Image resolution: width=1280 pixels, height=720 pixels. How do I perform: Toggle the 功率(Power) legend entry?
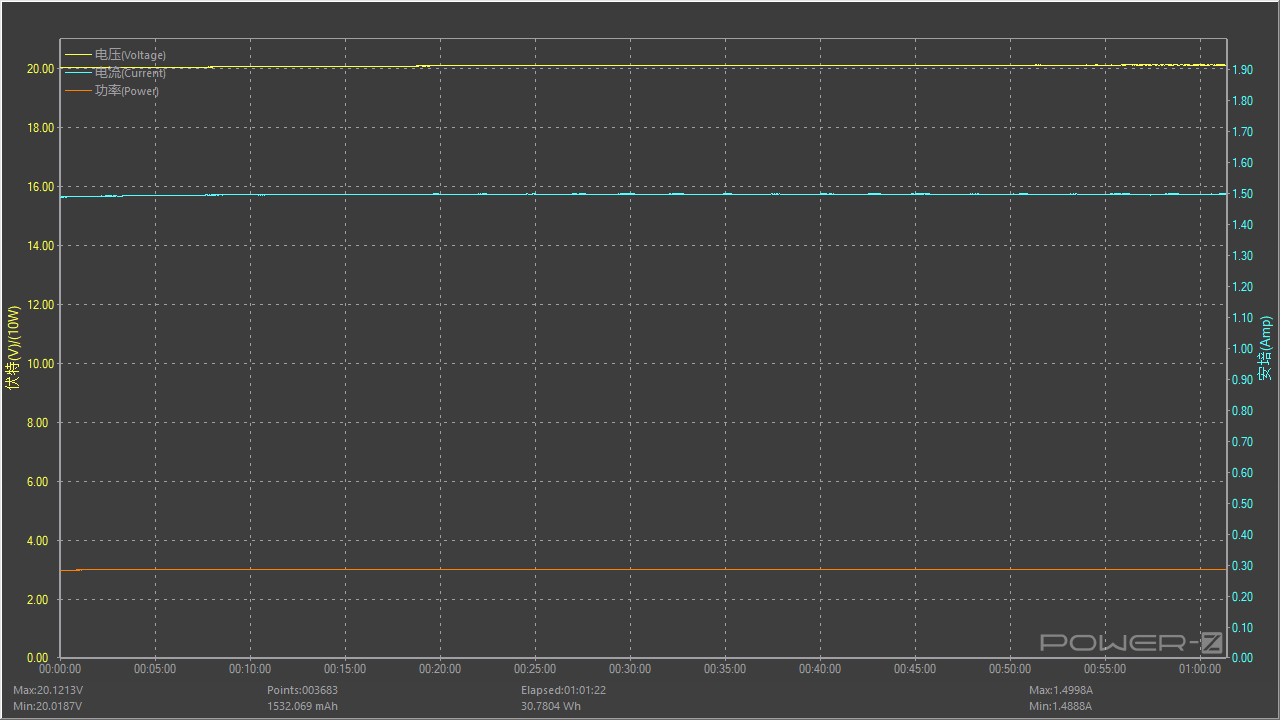click(x=127, y=91)
